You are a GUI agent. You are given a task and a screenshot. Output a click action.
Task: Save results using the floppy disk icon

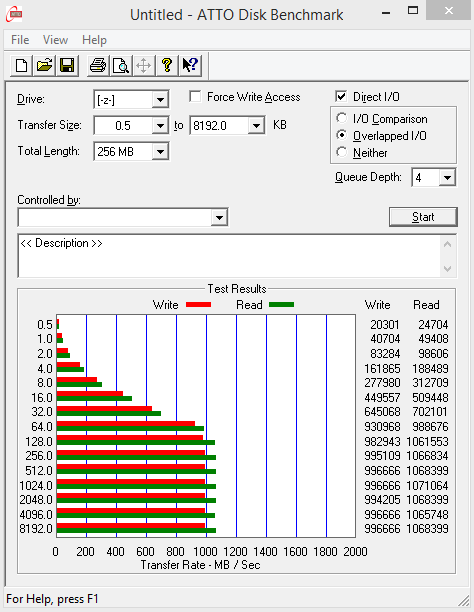67,65
